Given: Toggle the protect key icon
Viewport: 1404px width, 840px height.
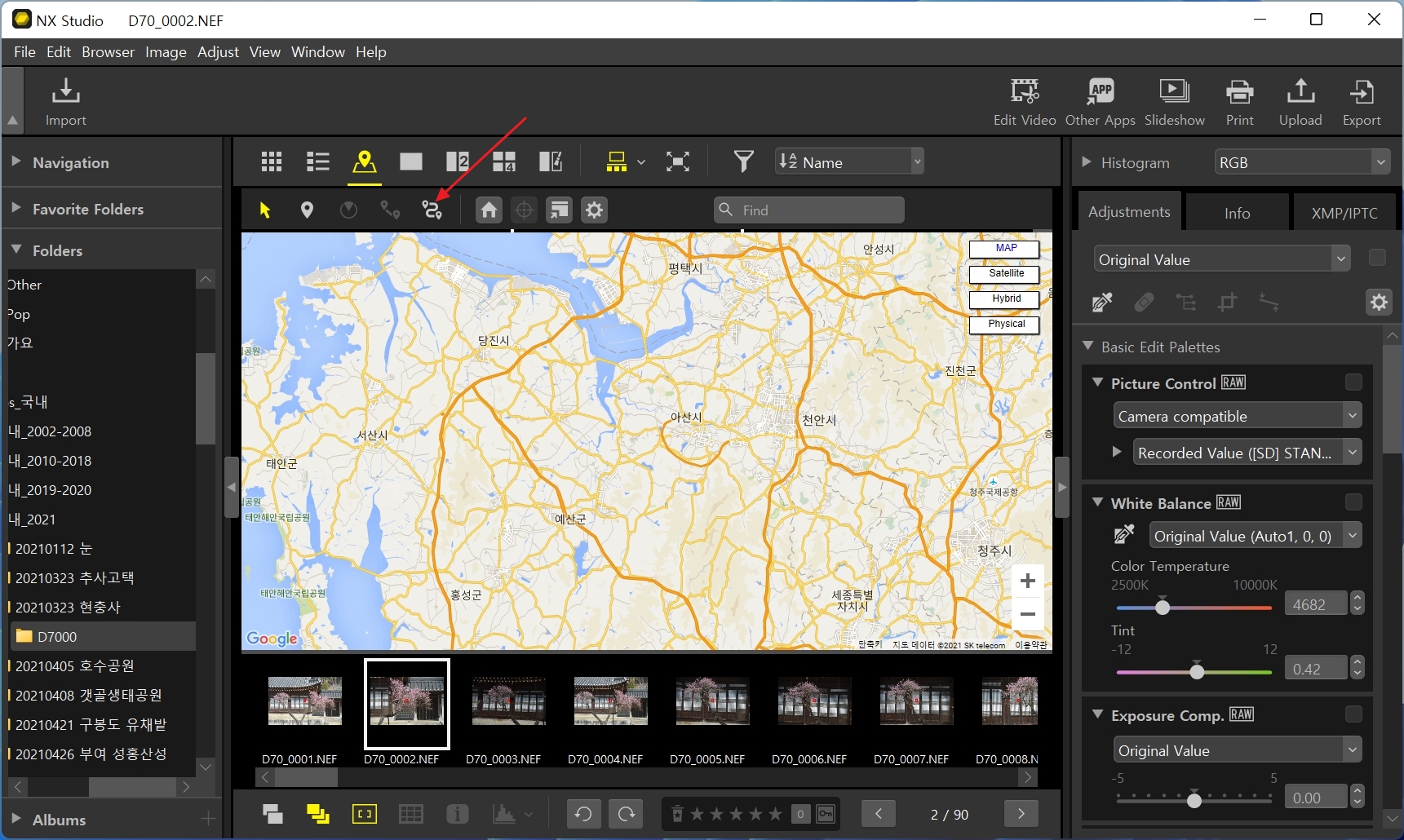Looking at the screenshot, I should tap(826, 814).
